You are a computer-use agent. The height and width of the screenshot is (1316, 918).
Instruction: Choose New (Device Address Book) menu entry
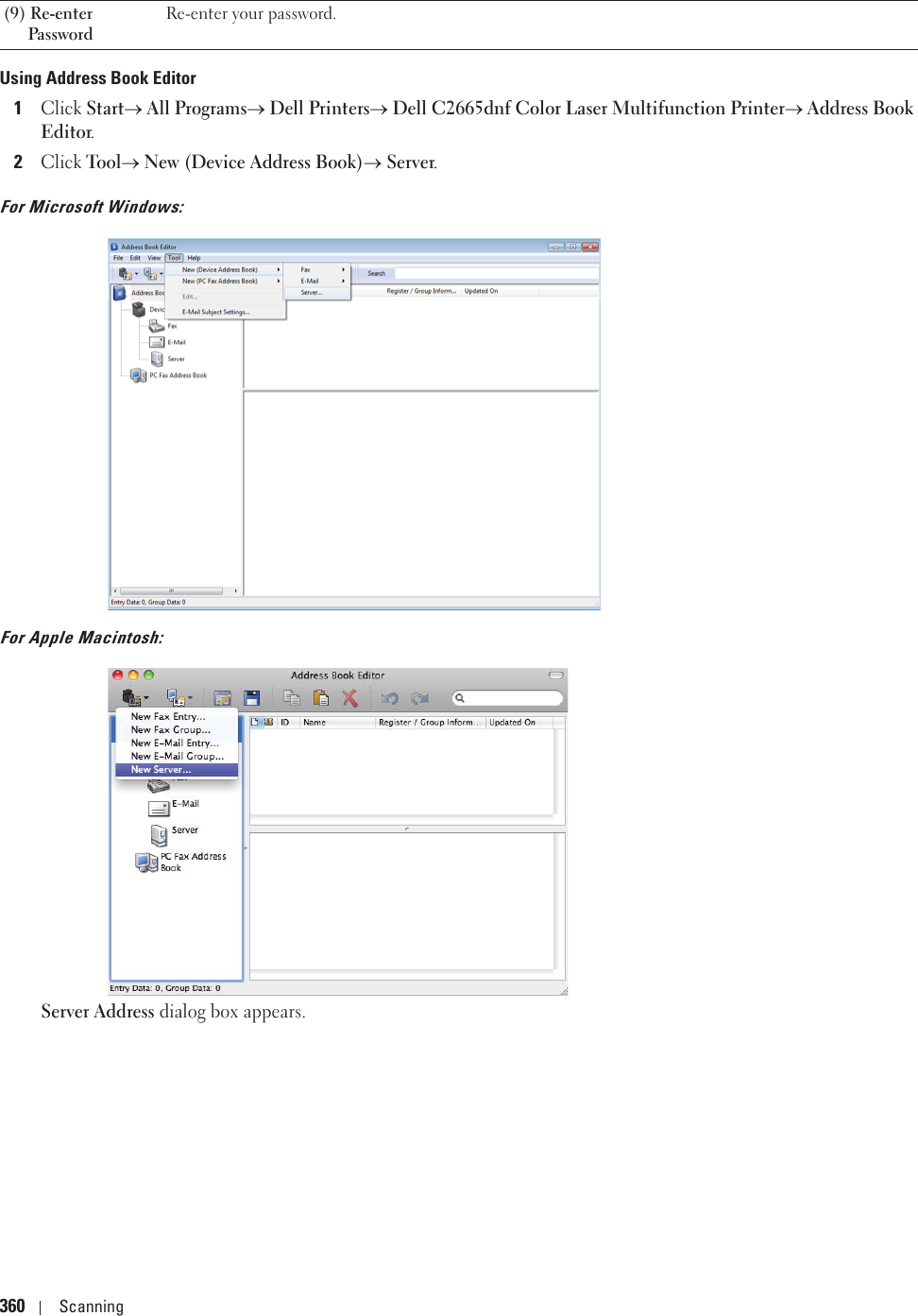225,269
